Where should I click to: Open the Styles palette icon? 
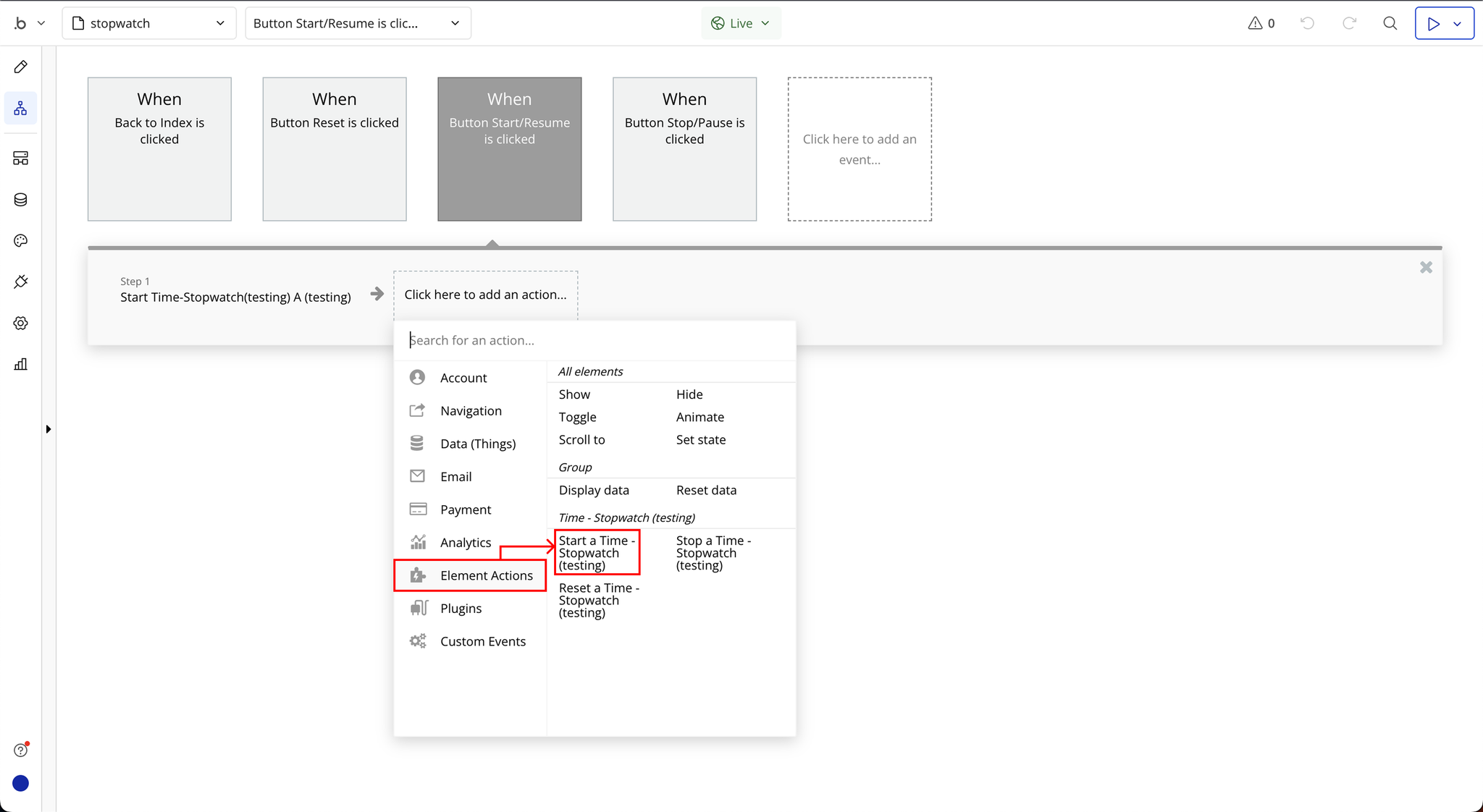tap(20, 241)
